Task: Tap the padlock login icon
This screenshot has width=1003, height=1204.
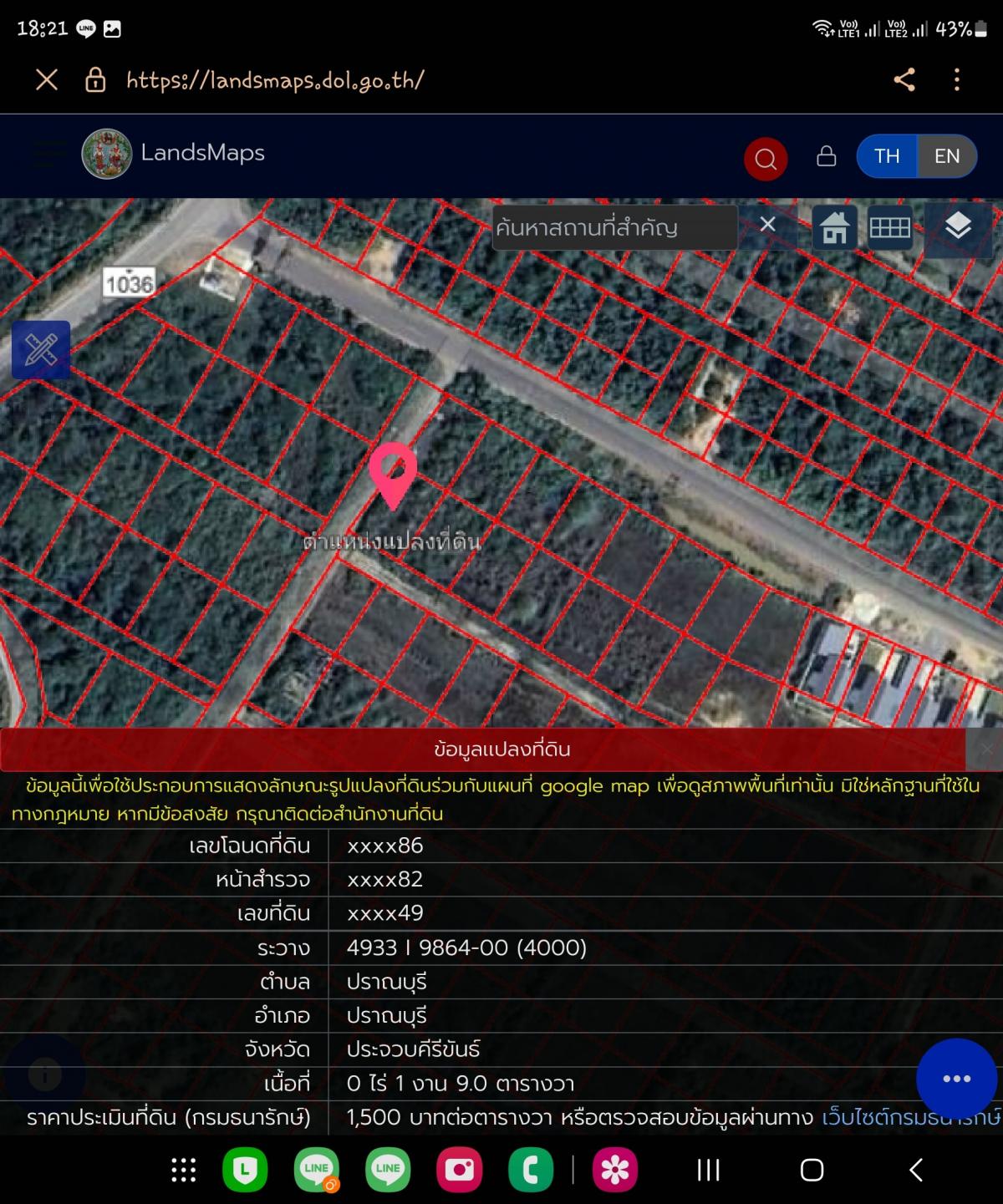Action: click(x=826, y=156)
